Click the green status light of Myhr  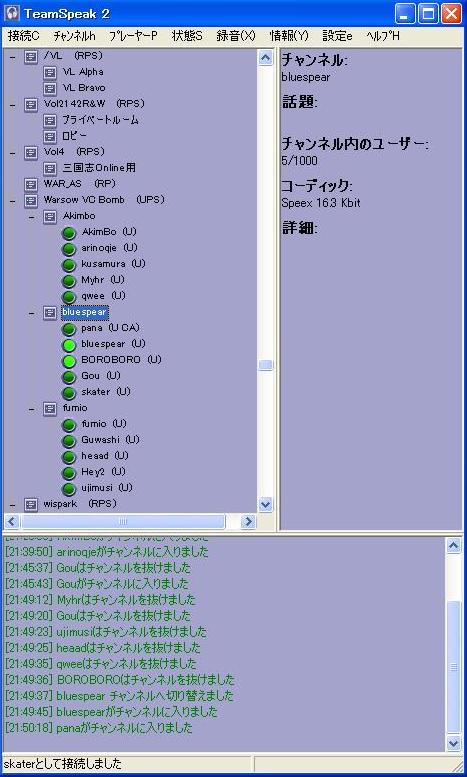(68, 280)
